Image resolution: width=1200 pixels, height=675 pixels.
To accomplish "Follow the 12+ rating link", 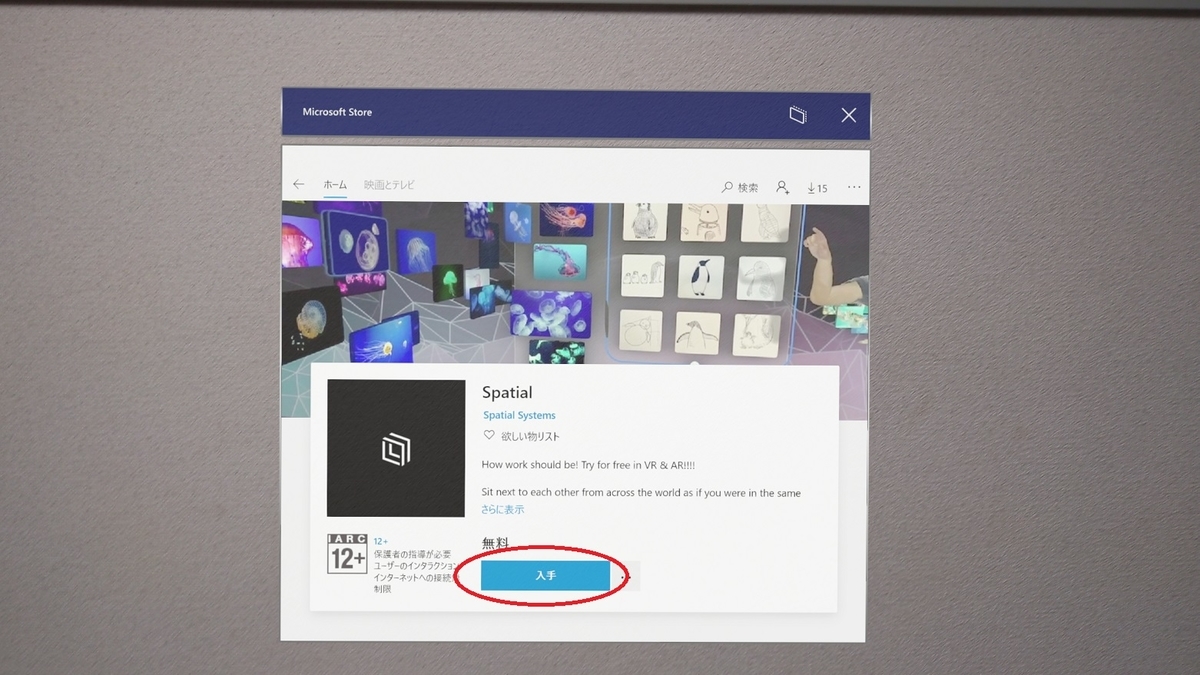I will point(380,541).
